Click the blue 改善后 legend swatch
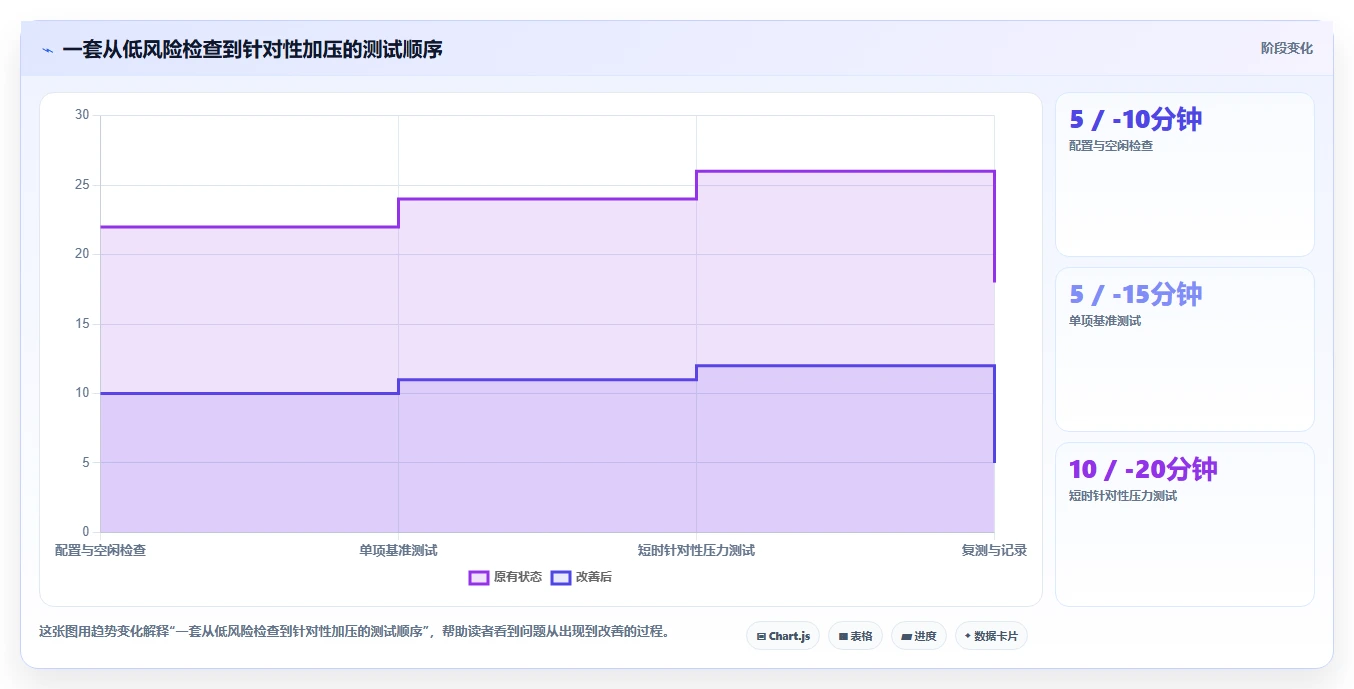The image size is (1354, 689). [561, 577]
